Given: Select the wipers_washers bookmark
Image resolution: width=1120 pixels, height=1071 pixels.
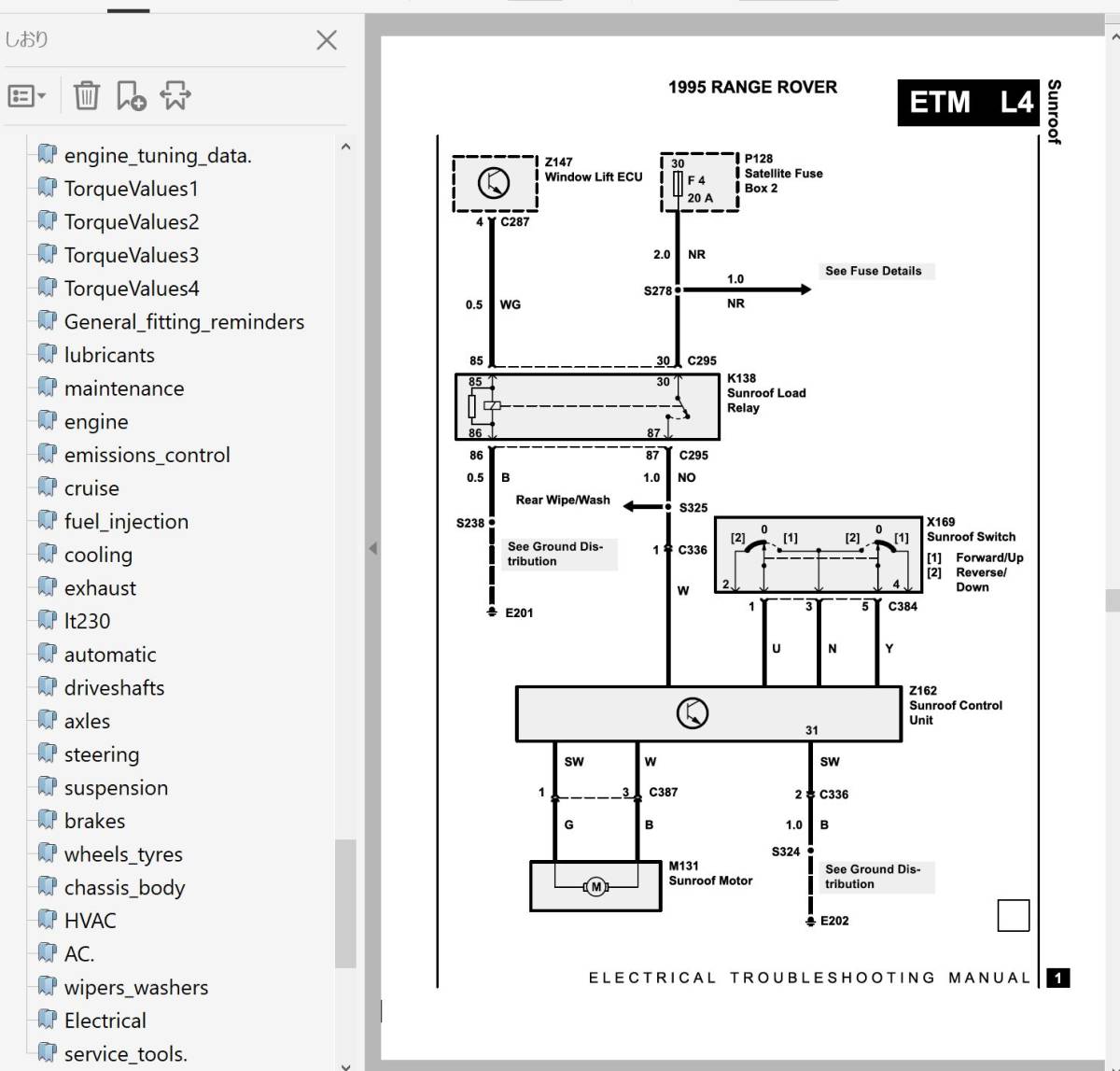Looking at the screenshot, I should pyautogui.click(x=136, y=988).
